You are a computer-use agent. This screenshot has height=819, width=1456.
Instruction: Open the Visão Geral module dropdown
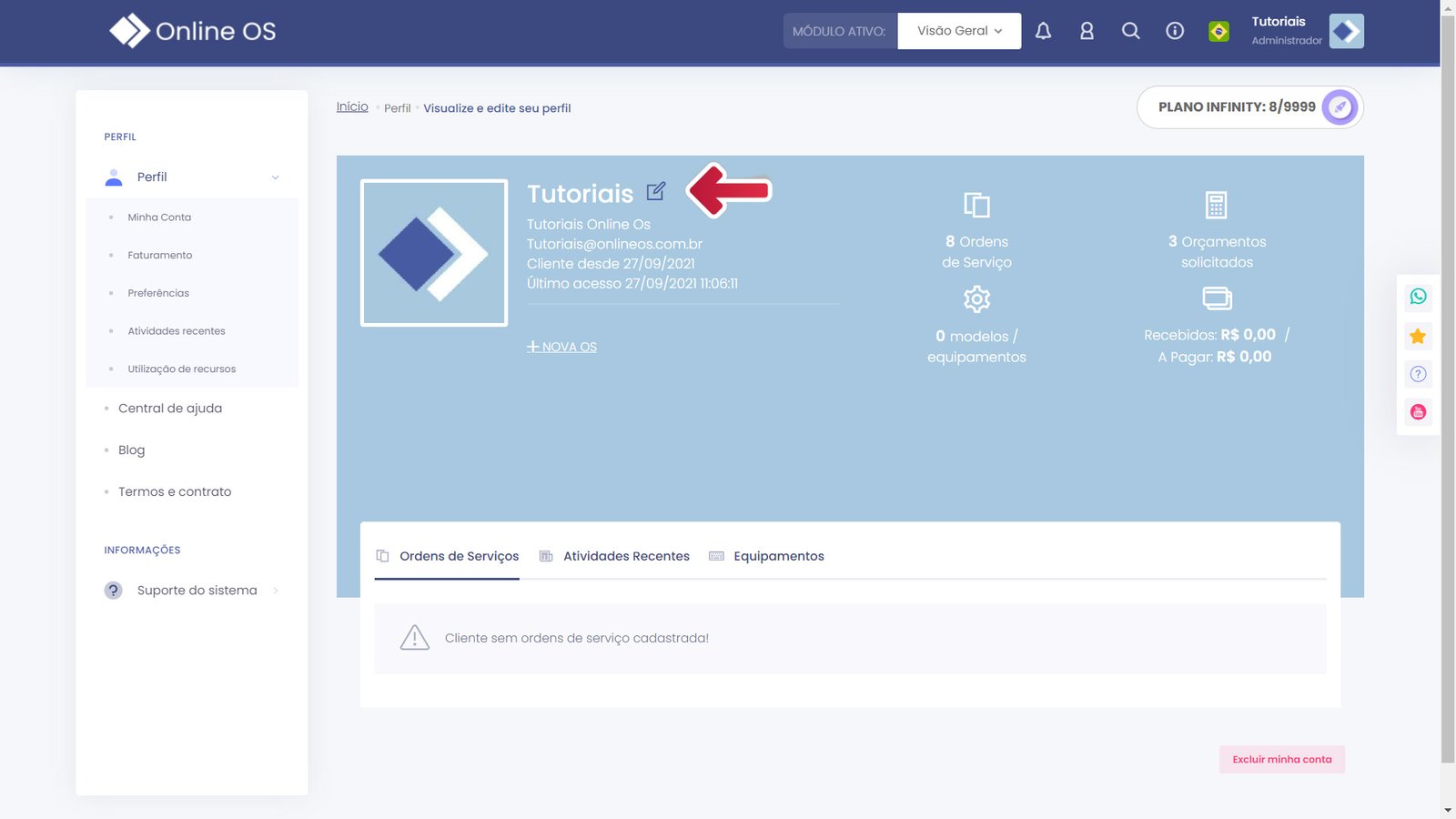pos(959,31)
